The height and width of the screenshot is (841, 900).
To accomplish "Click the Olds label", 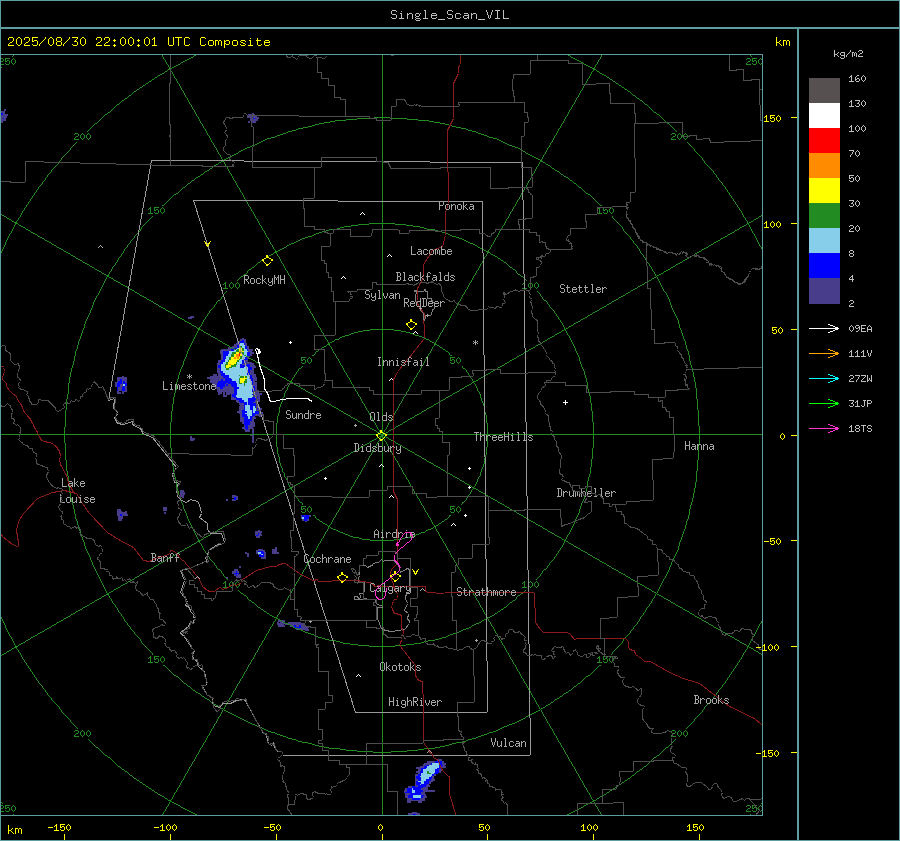I will pyautogui.click(x=381, y=417).
